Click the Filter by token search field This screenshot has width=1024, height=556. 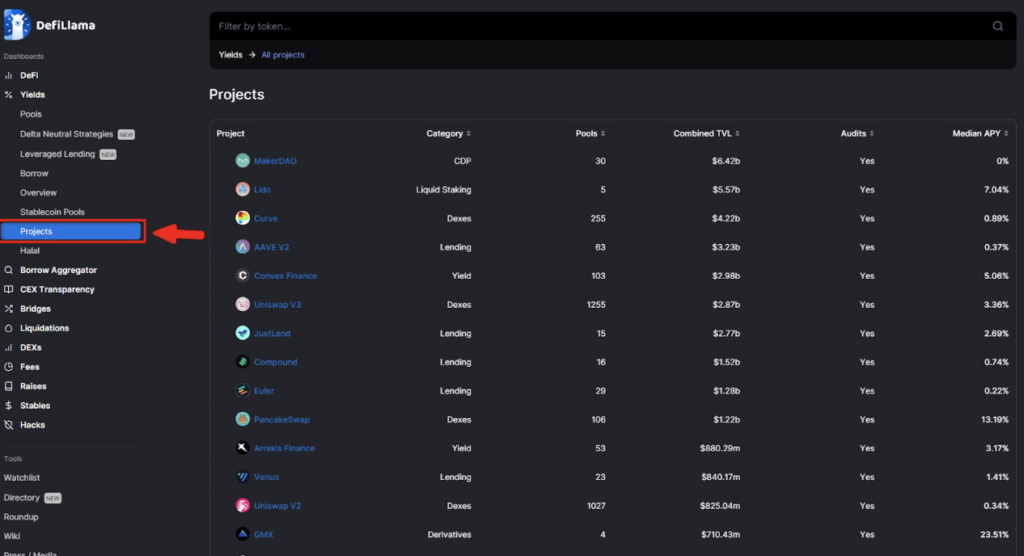click(601, 26)
